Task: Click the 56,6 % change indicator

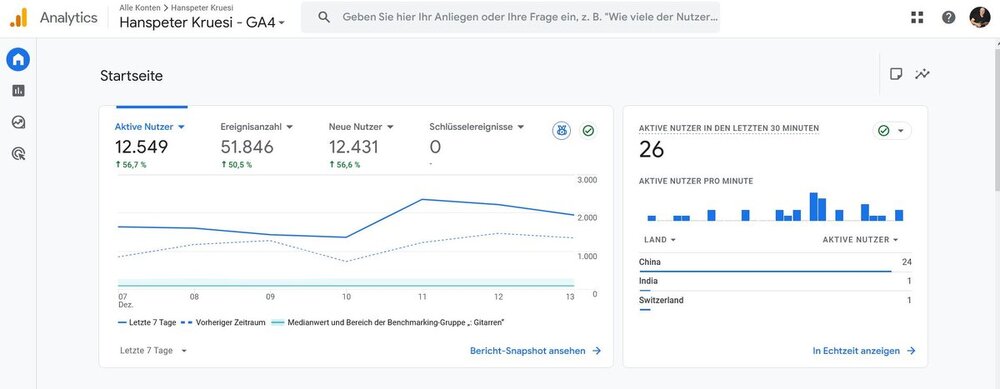Action: pyautogui.click(x=344, y=165)
